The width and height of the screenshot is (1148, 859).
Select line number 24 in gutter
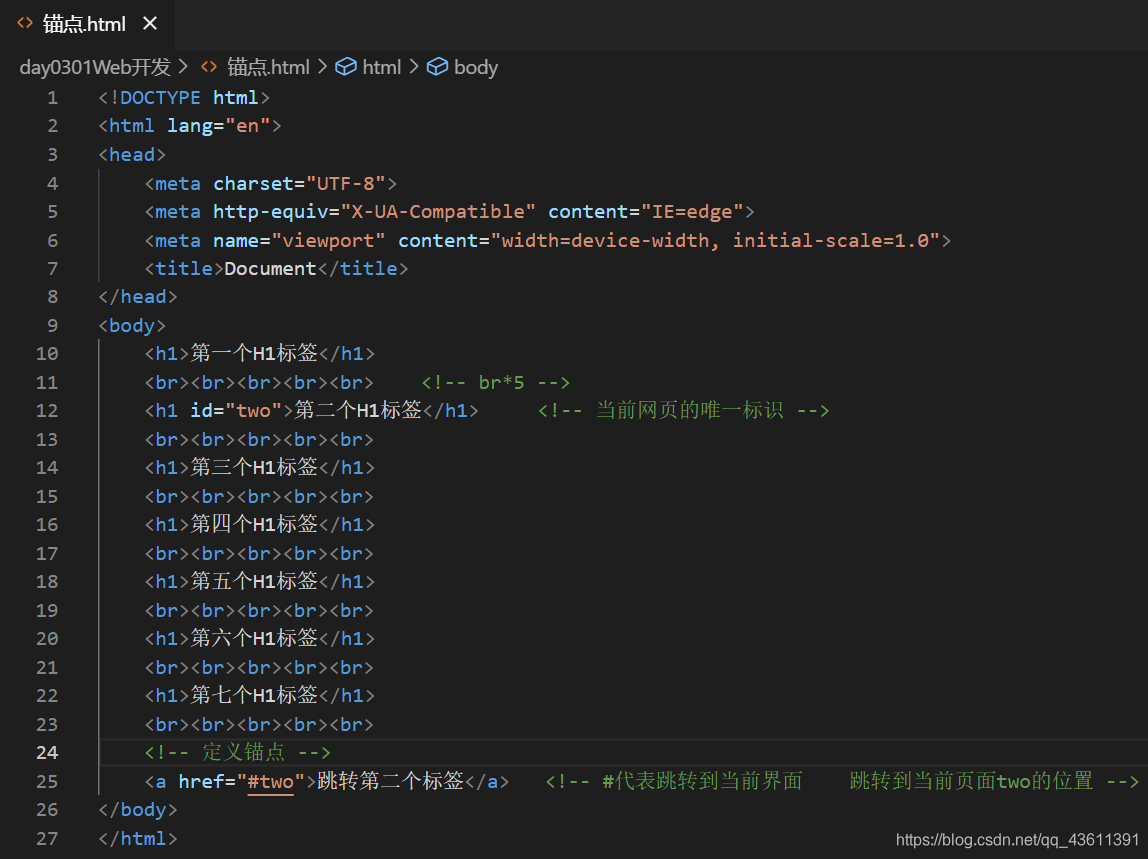[x=47, y=753]
